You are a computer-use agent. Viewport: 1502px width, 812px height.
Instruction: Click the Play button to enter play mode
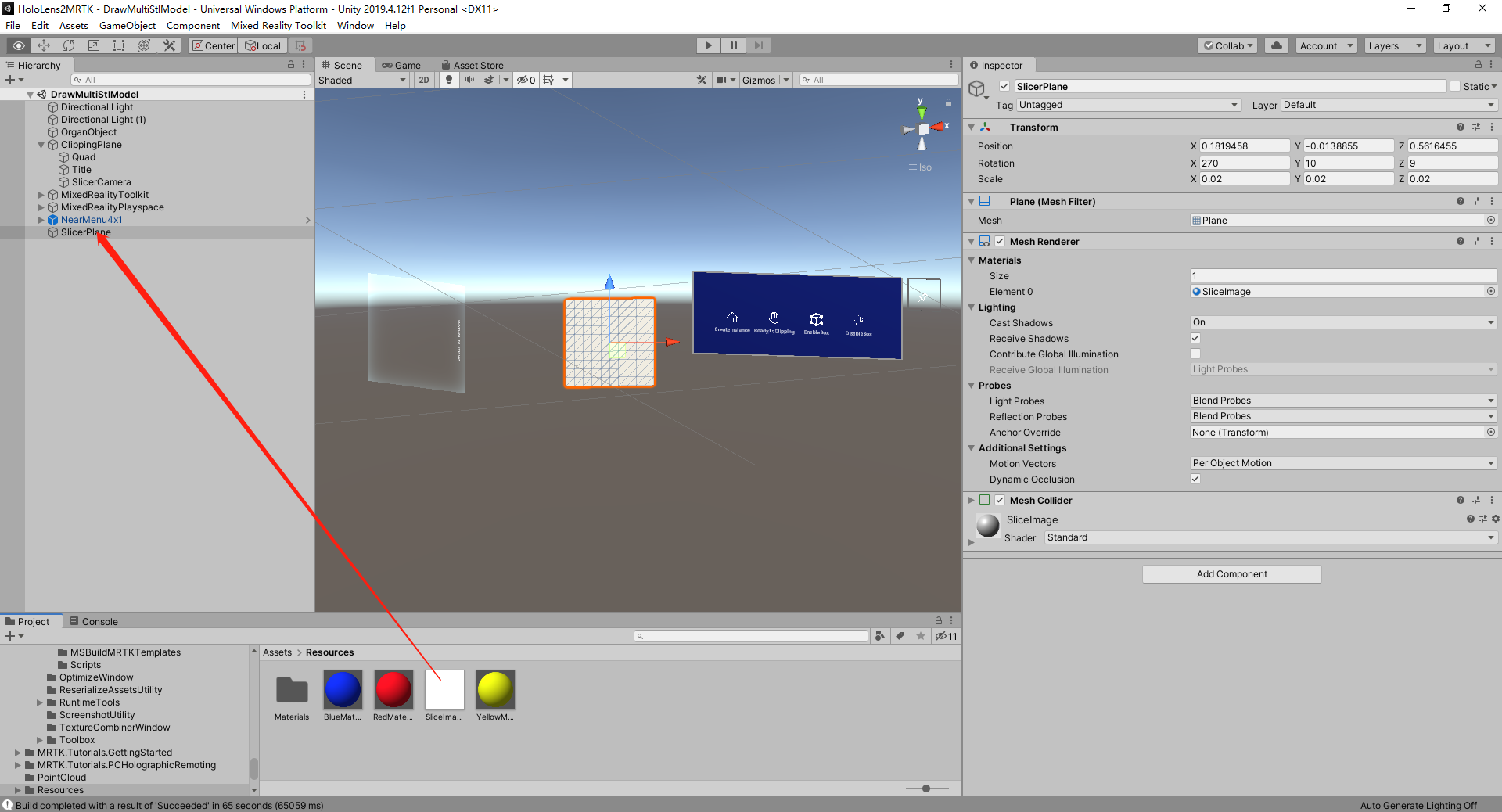click(x=708, y=45)
